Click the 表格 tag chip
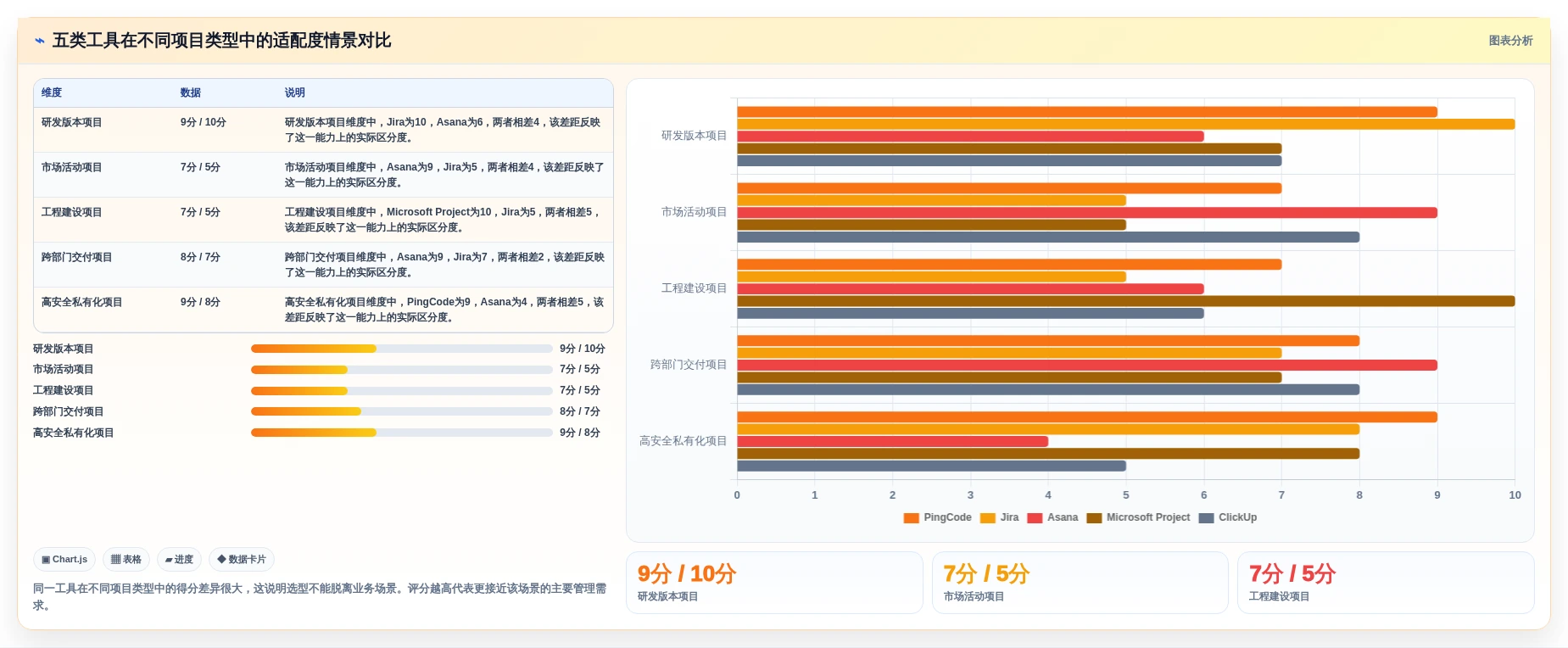The width and height of the screenshot is (1568, 648). pos(126,560)
